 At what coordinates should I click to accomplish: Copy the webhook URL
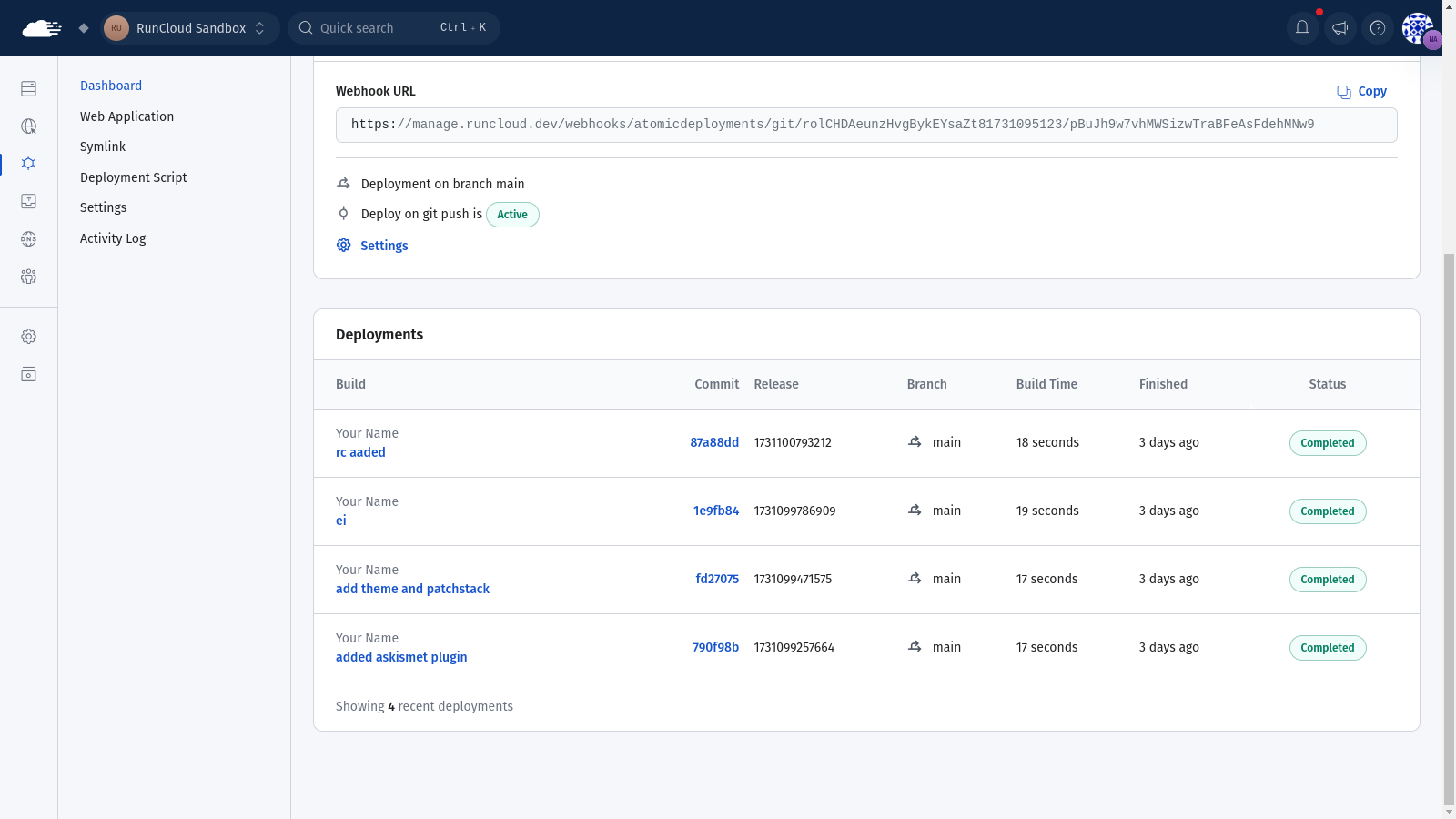(x=1362, y=91)
